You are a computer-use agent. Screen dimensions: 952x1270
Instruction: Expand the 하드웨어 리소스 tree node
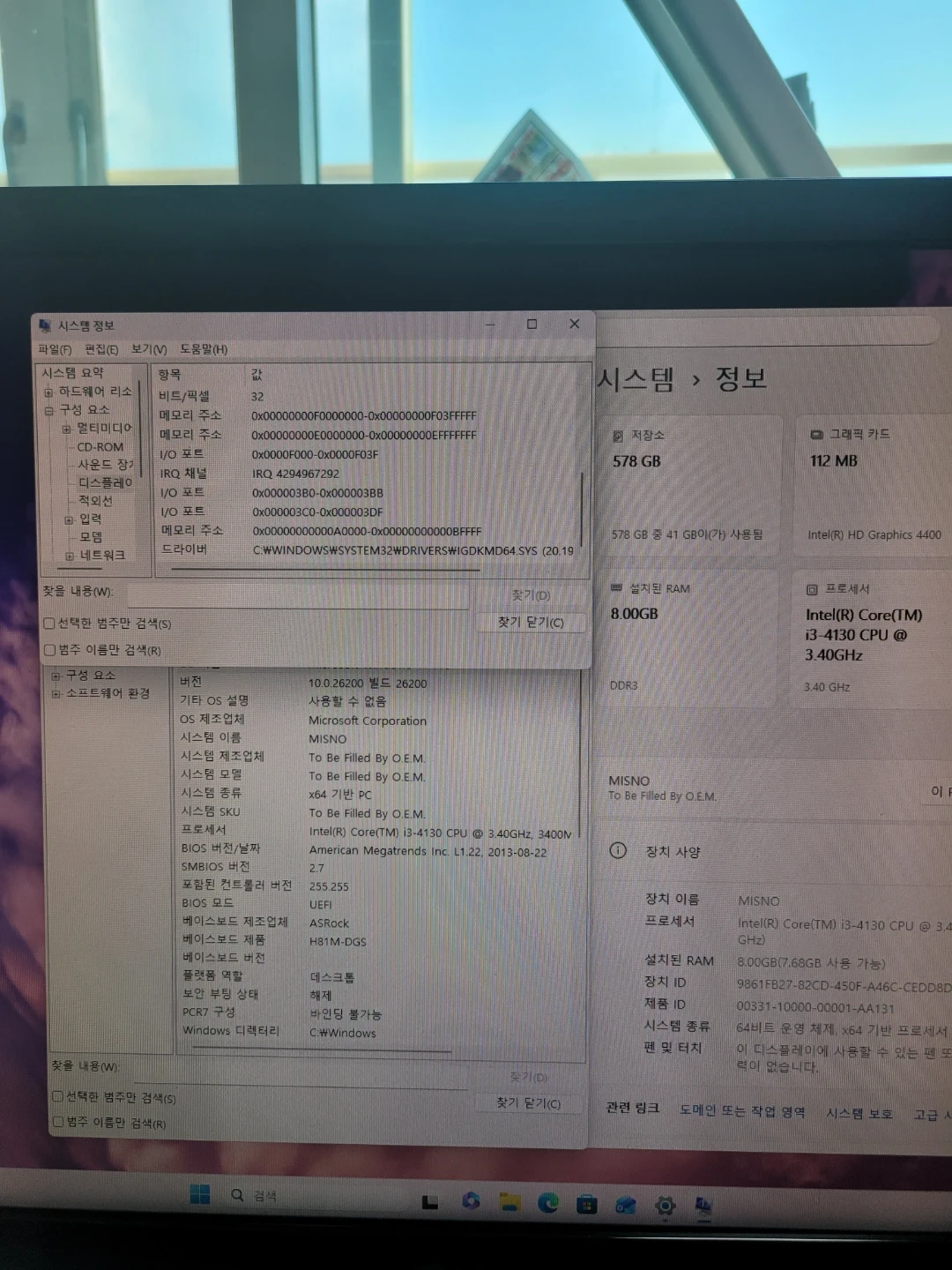[x=50, y=391]
